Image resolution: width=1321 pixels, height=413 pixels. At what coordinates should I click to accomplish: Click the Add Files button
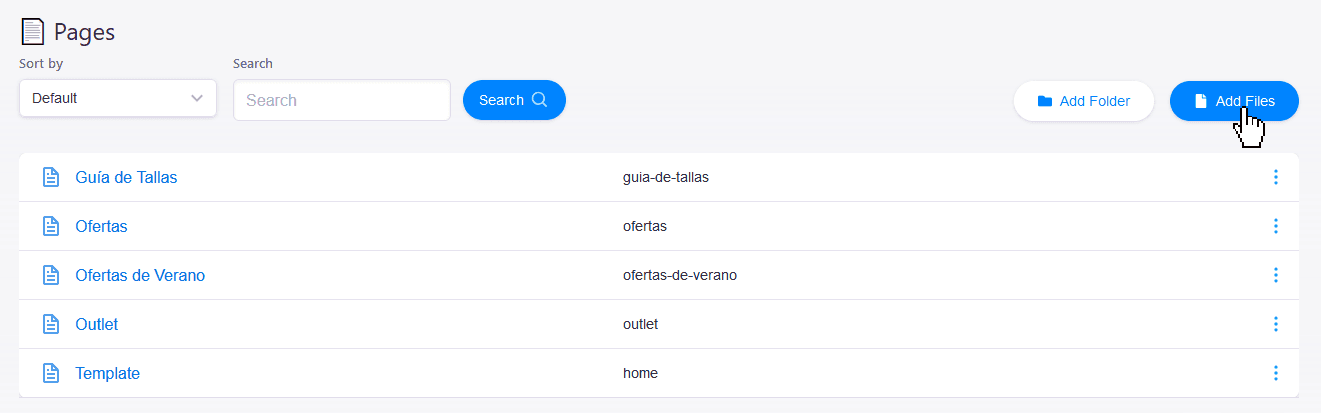(1234, 101)
